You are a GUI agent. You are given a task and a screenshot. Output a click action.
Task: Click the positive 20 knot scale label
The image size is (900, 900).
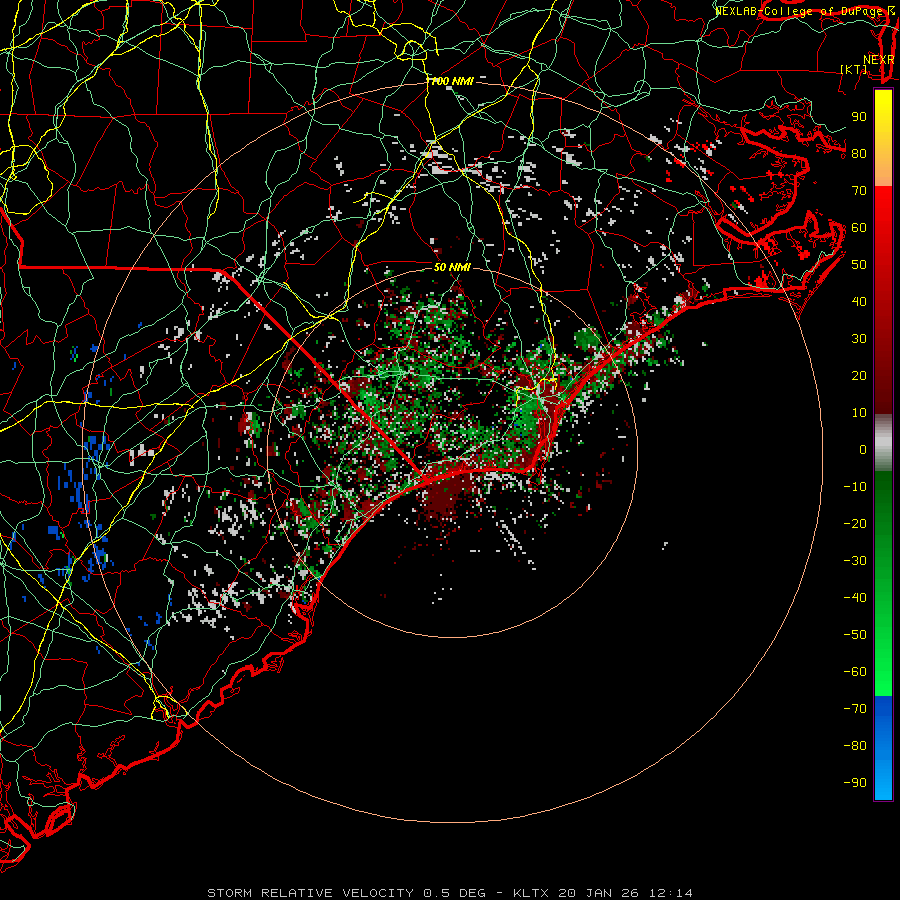tap(859, 376)
